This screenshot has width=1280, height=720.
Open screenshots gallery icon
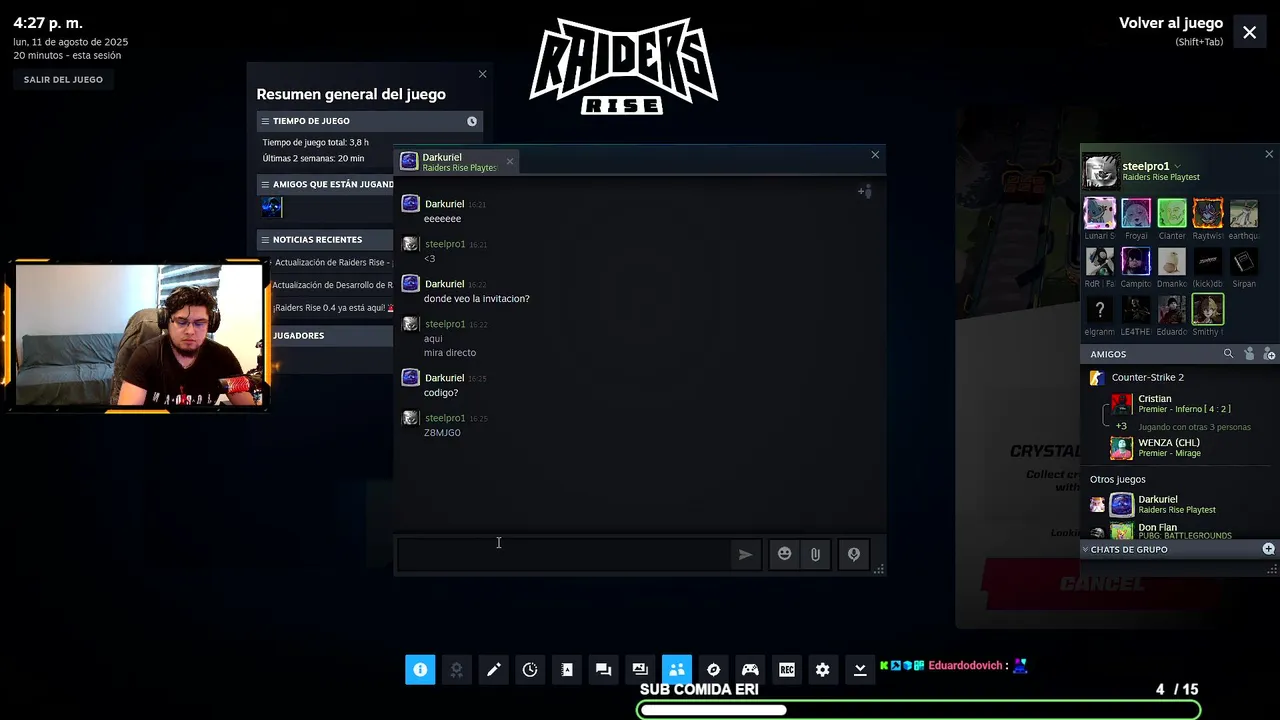click(x=640, y=670)
